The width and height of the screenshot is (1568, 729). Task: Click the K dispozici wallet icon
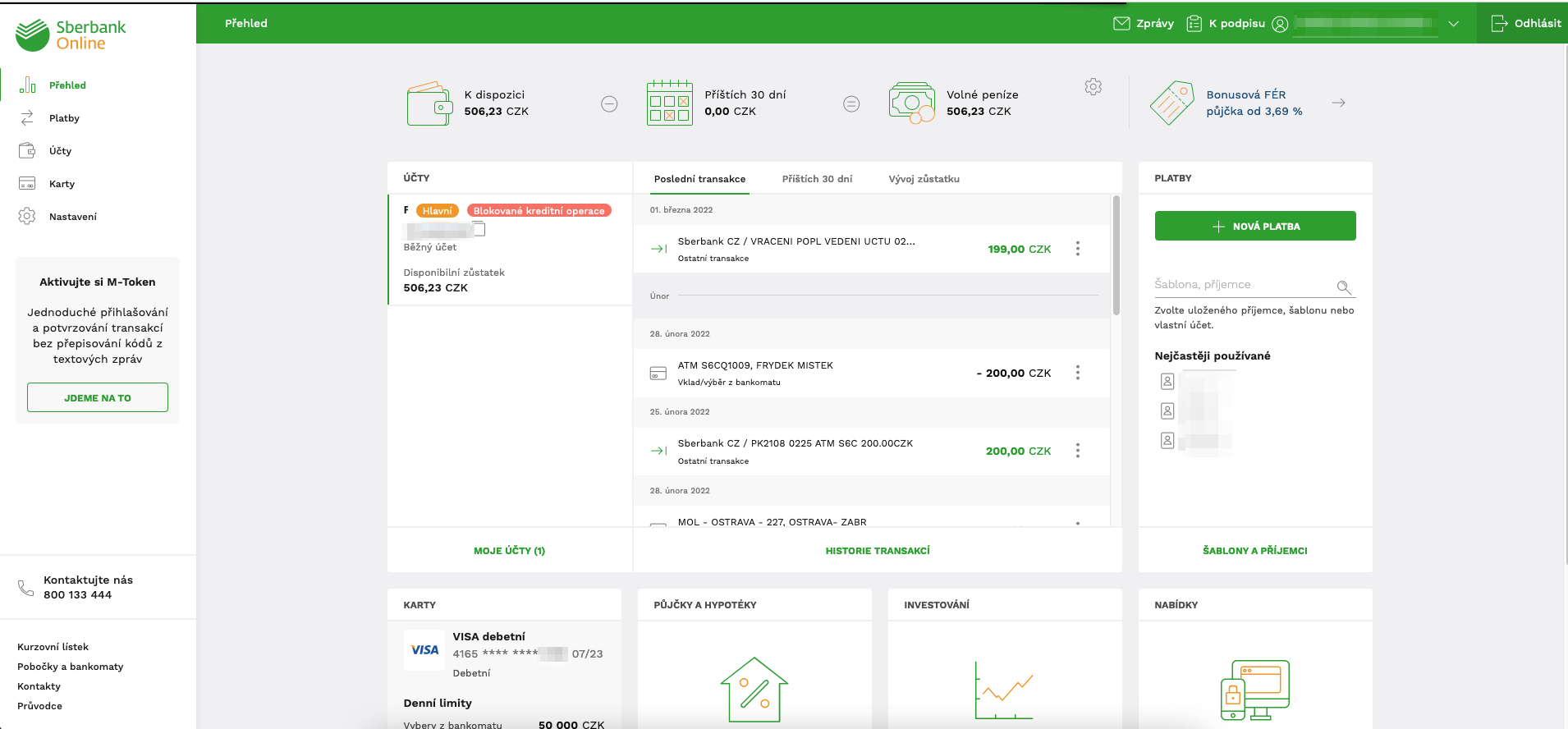pyautogui.click(x=429, y=103)
